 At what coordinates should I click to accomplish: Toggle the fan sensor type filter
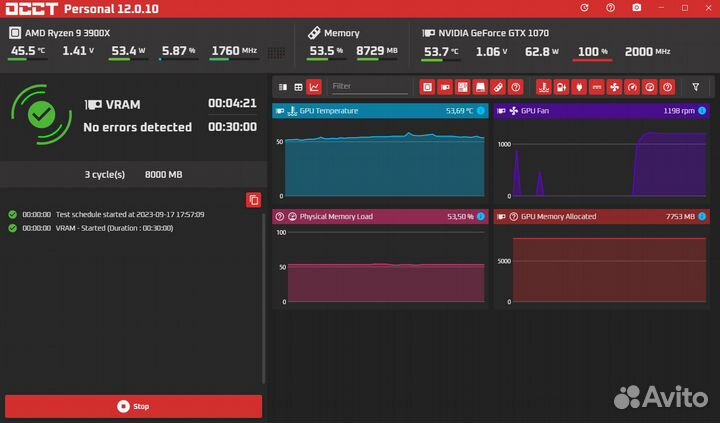pos(614,87)
